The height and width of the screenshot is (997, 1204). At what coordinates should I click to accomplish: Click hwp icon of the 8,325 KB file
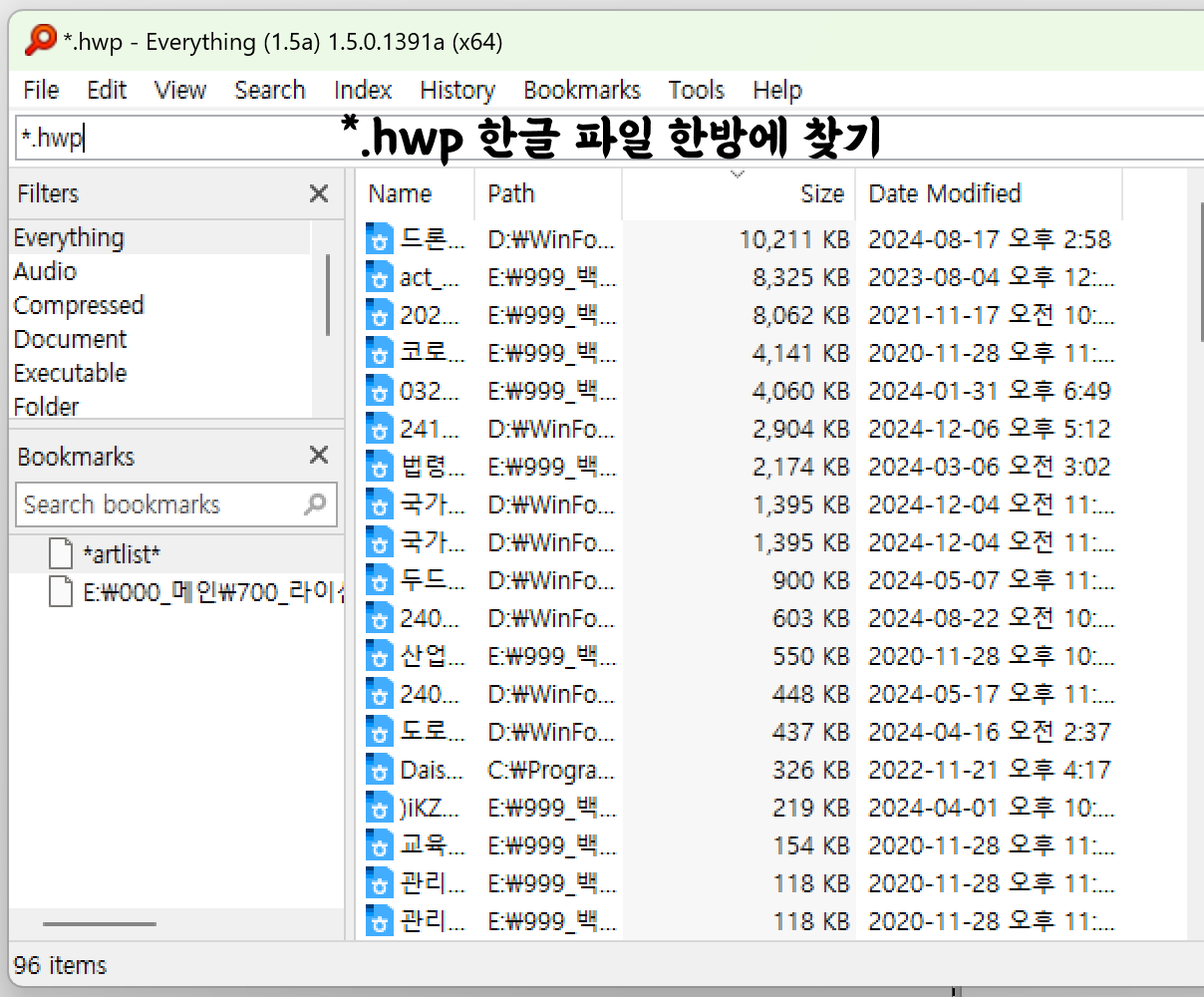click(x=380, y=277)
